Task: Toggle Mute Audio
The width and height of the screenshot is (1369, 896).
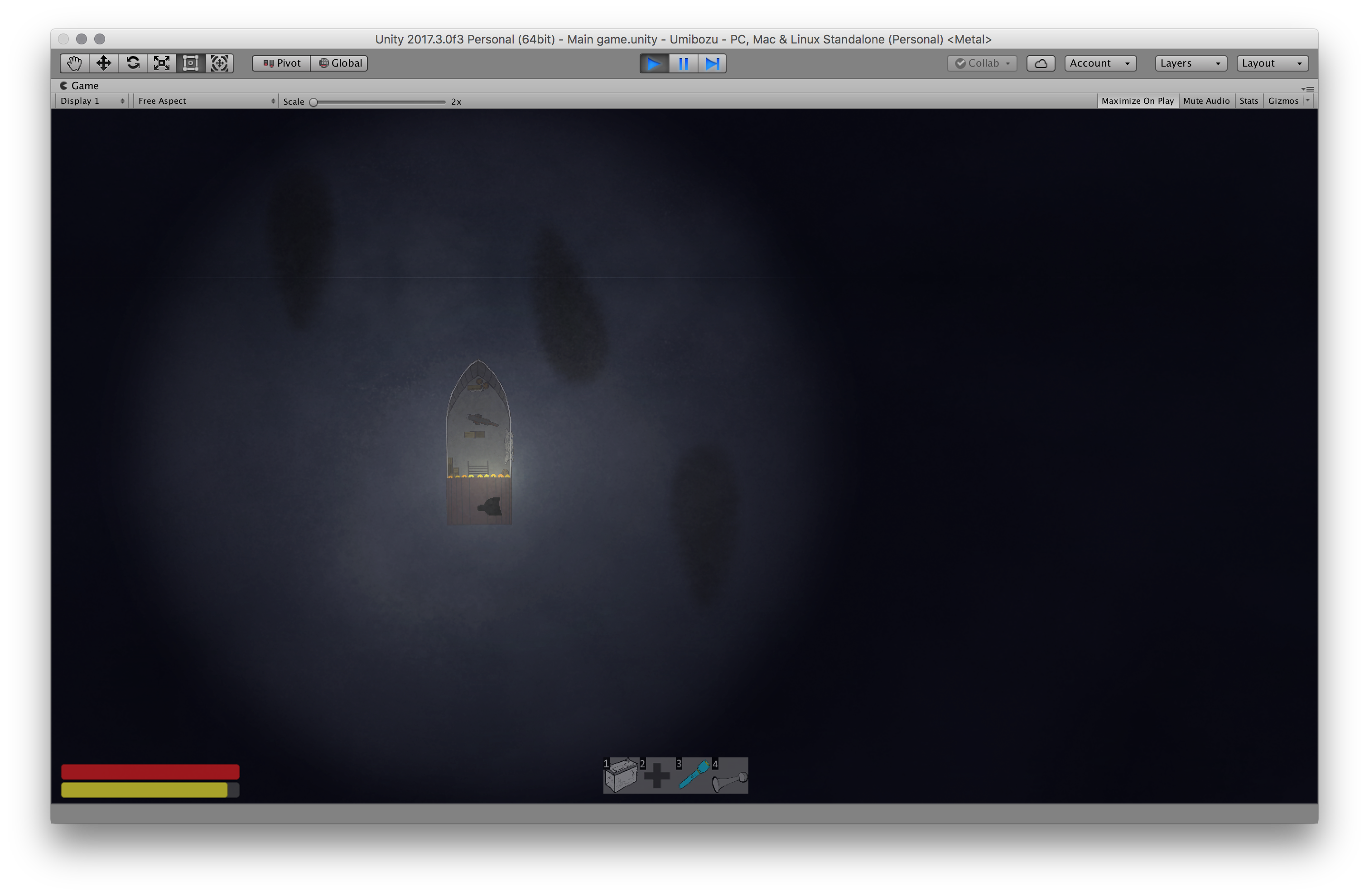Action: point(1205,101)
